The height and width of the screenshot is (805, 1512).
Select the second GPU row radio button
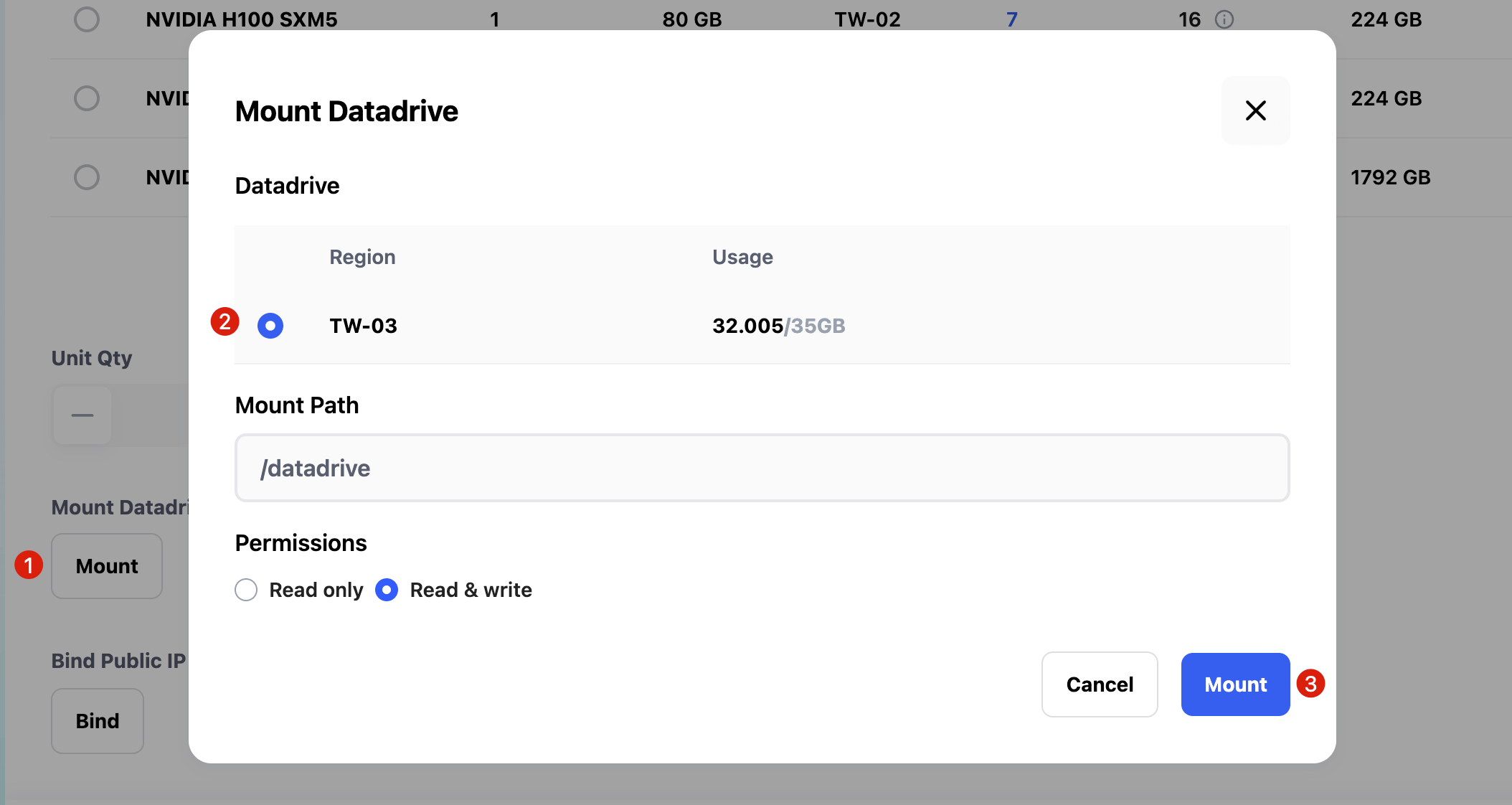tap(87, 98)
